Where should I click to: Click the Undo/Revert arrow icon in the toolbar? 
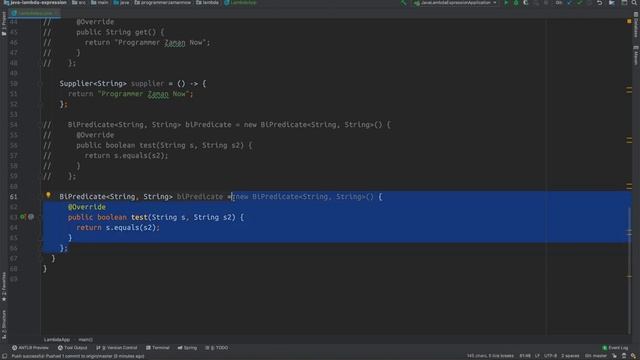[x=600, y=3]
